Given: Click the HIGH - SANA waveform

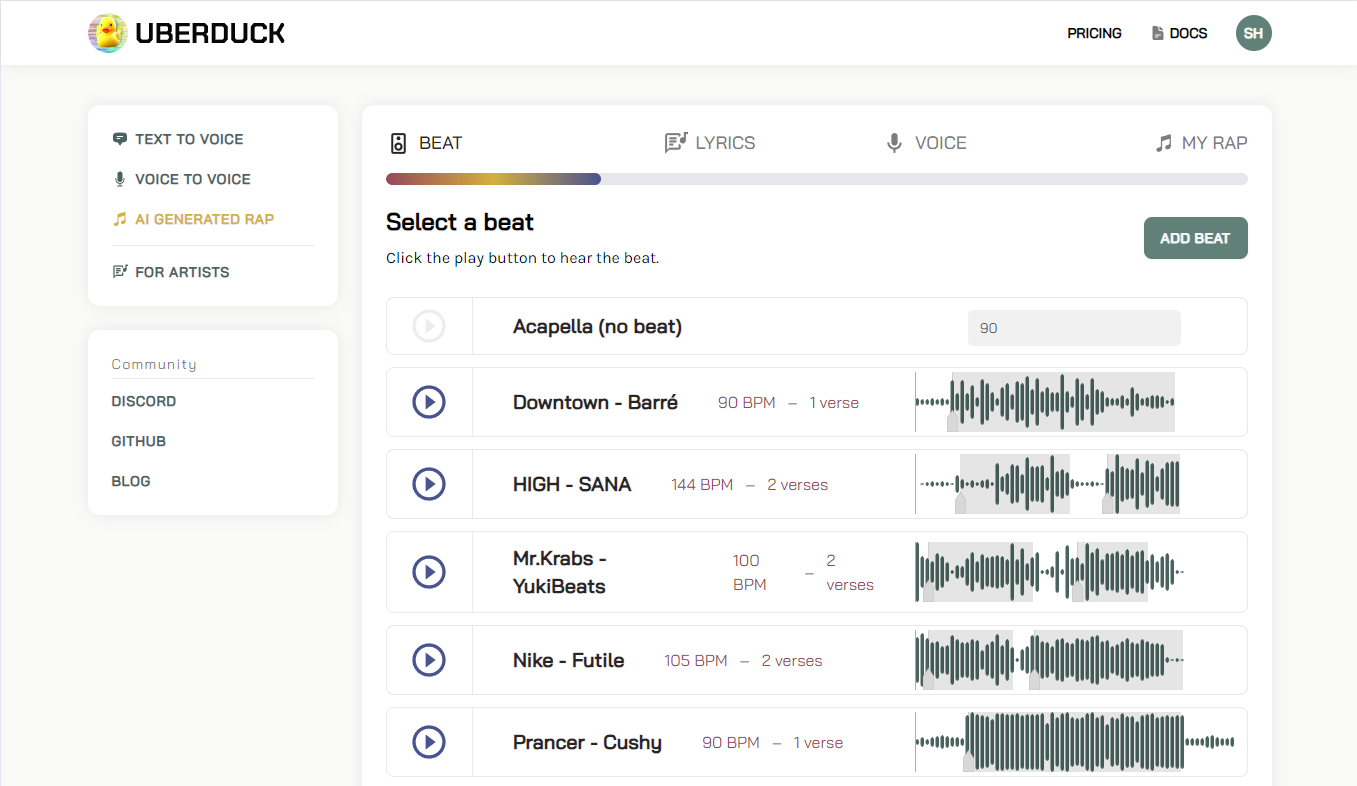Looking at the screenshot, I should [x=1048, y=484].
